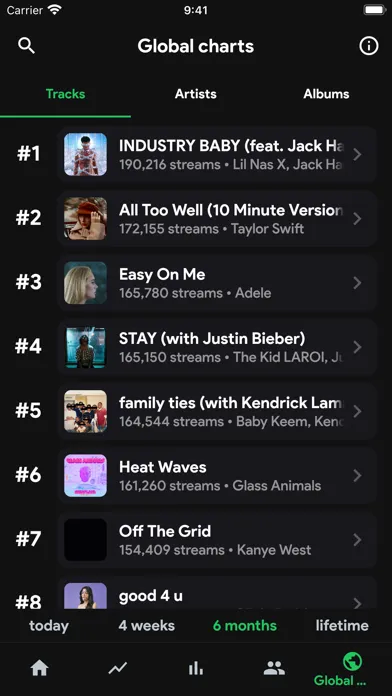Select the 4 weeks time range
The width and height of the screenshot is (392, 696).
pos(147,626)
